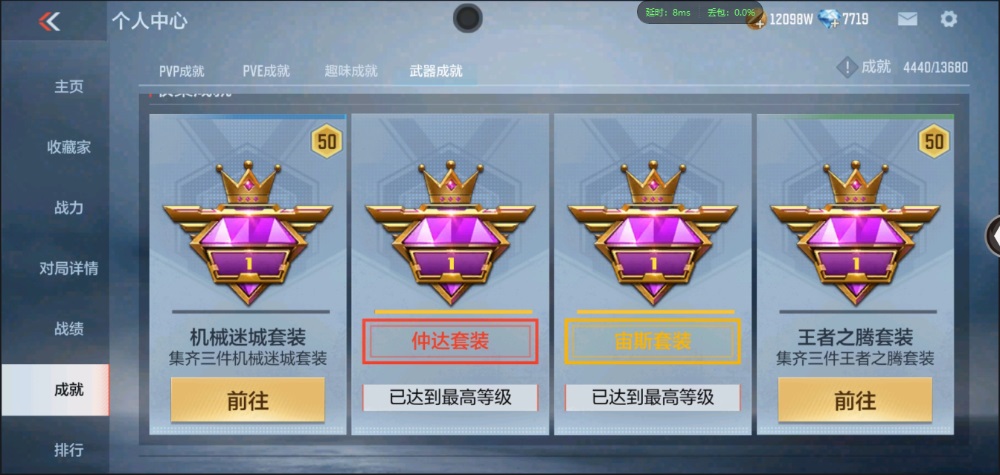Click 前往 under 王者之腾套装
The height and width of the screenshot is (475, 1000).
click(x=855, y=400)
